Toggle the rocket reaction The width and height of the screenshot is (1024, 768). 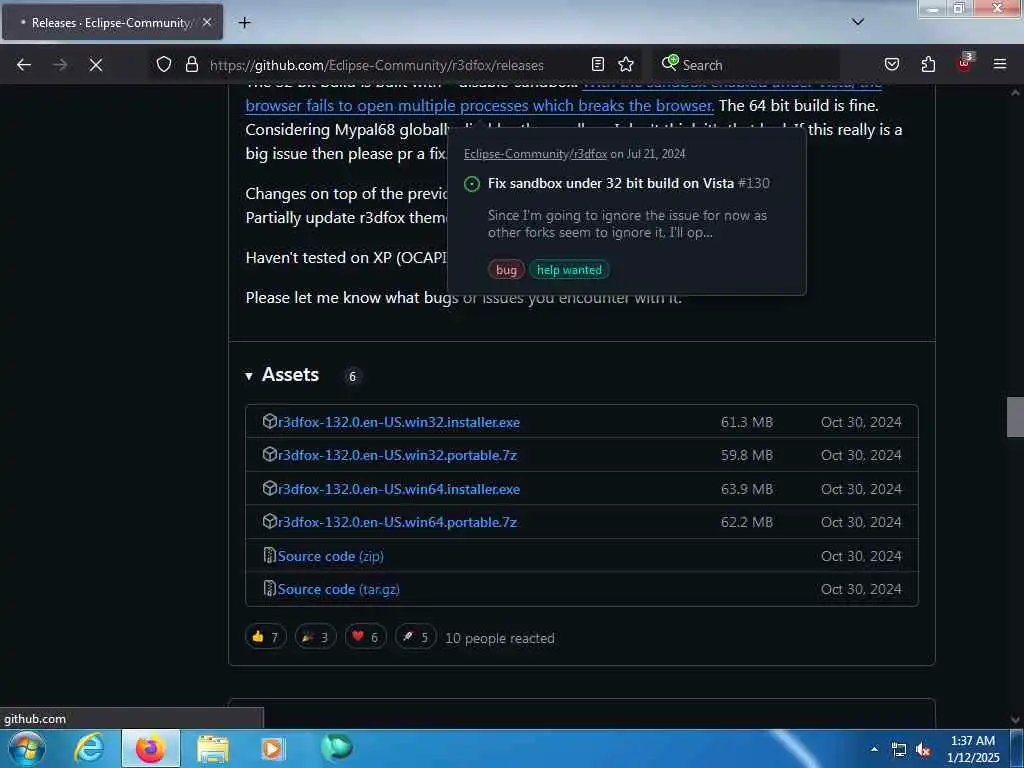[415, 637]
